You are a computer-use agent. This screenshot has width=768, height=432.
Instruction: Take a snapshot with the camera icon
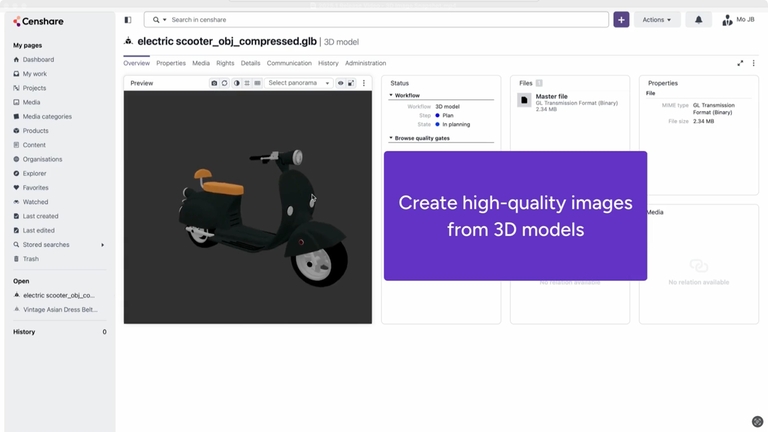(214, 83)
